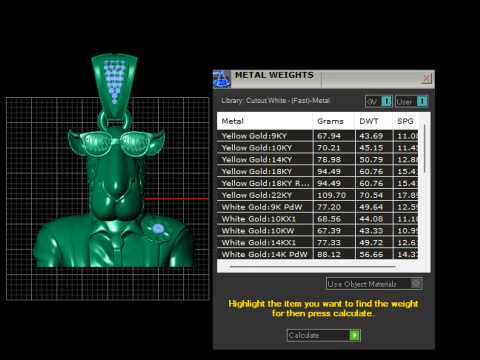This screenshot has width=480, height=360.
Task: Click the Calculate button
Action: click(x=323, y=335)
